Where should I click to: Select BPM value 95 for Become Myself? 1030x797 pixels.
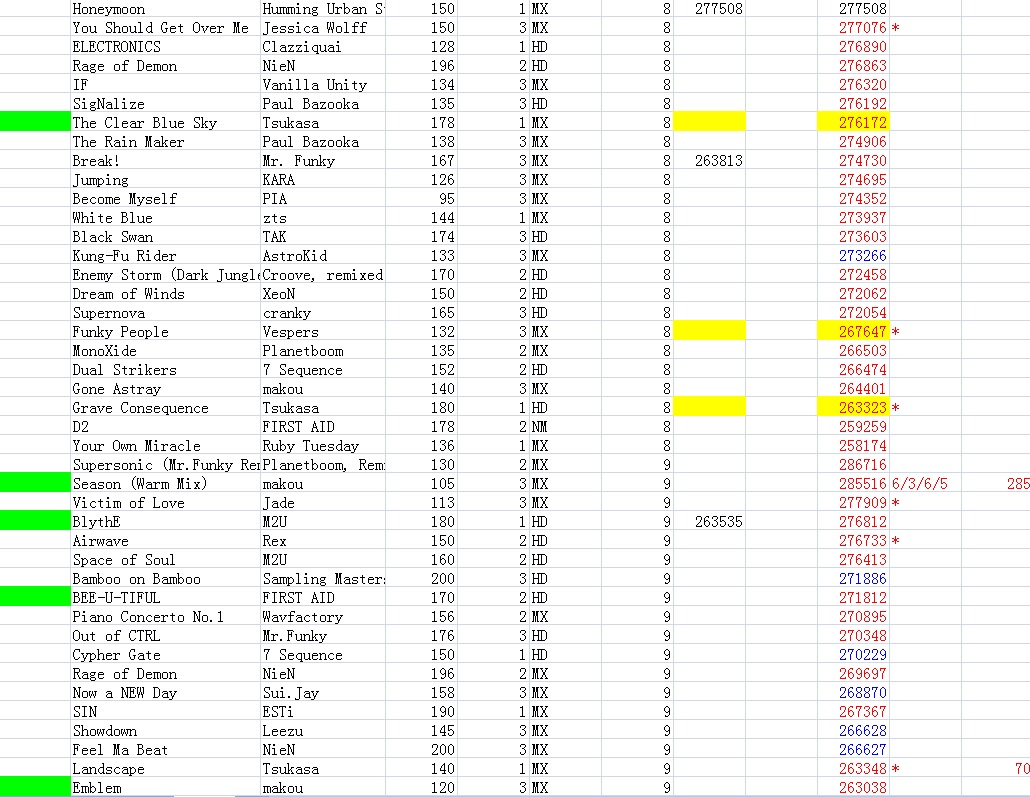click(x=421, y=199)
